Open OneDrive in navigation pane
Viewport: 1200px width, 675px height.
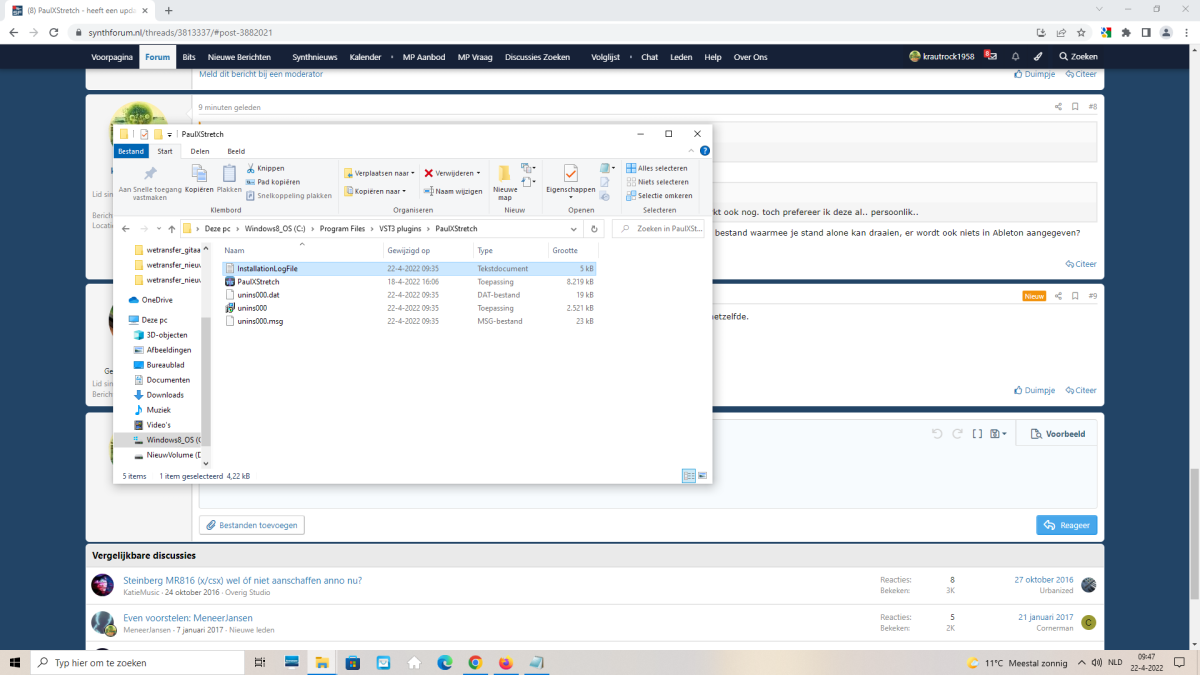156,300
